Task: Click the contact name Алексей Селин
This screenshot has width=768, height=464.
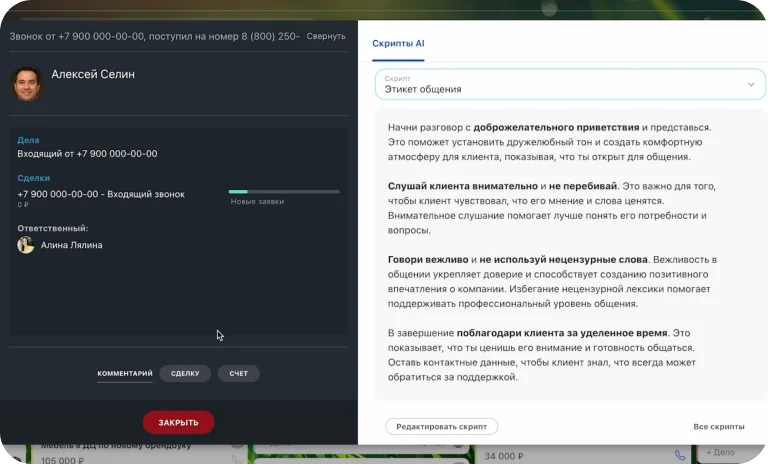Action: [93, 74]
